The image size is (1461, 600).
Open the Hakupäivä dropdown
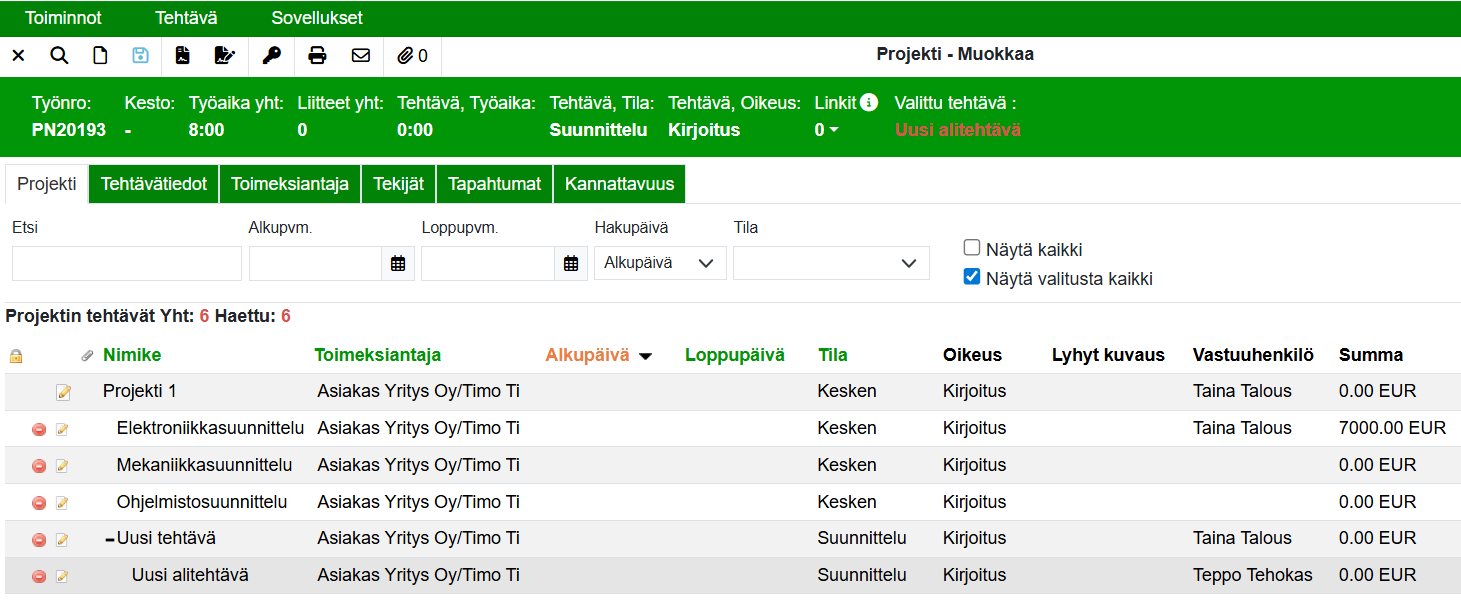[660, 263]
